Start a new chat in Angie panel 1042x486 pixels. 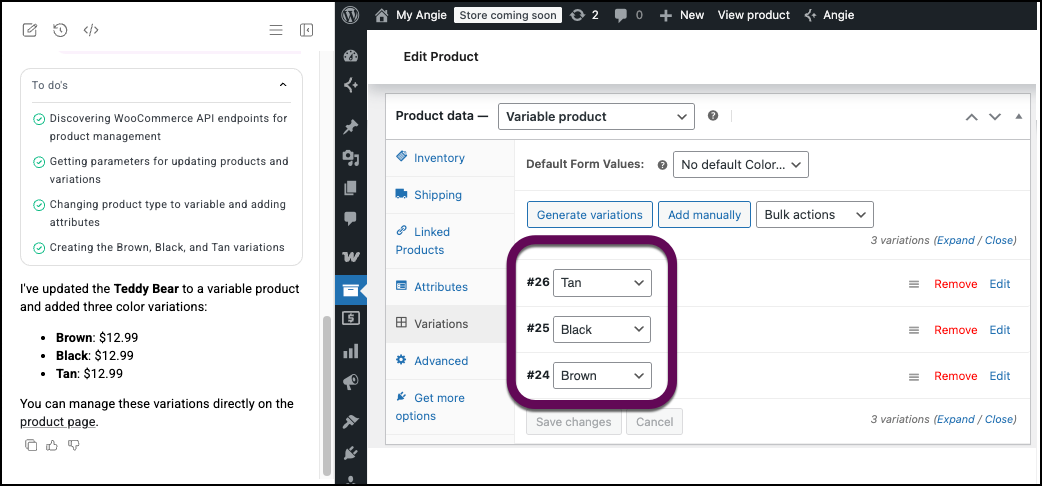pyautogui.click(x=30, y=30)
